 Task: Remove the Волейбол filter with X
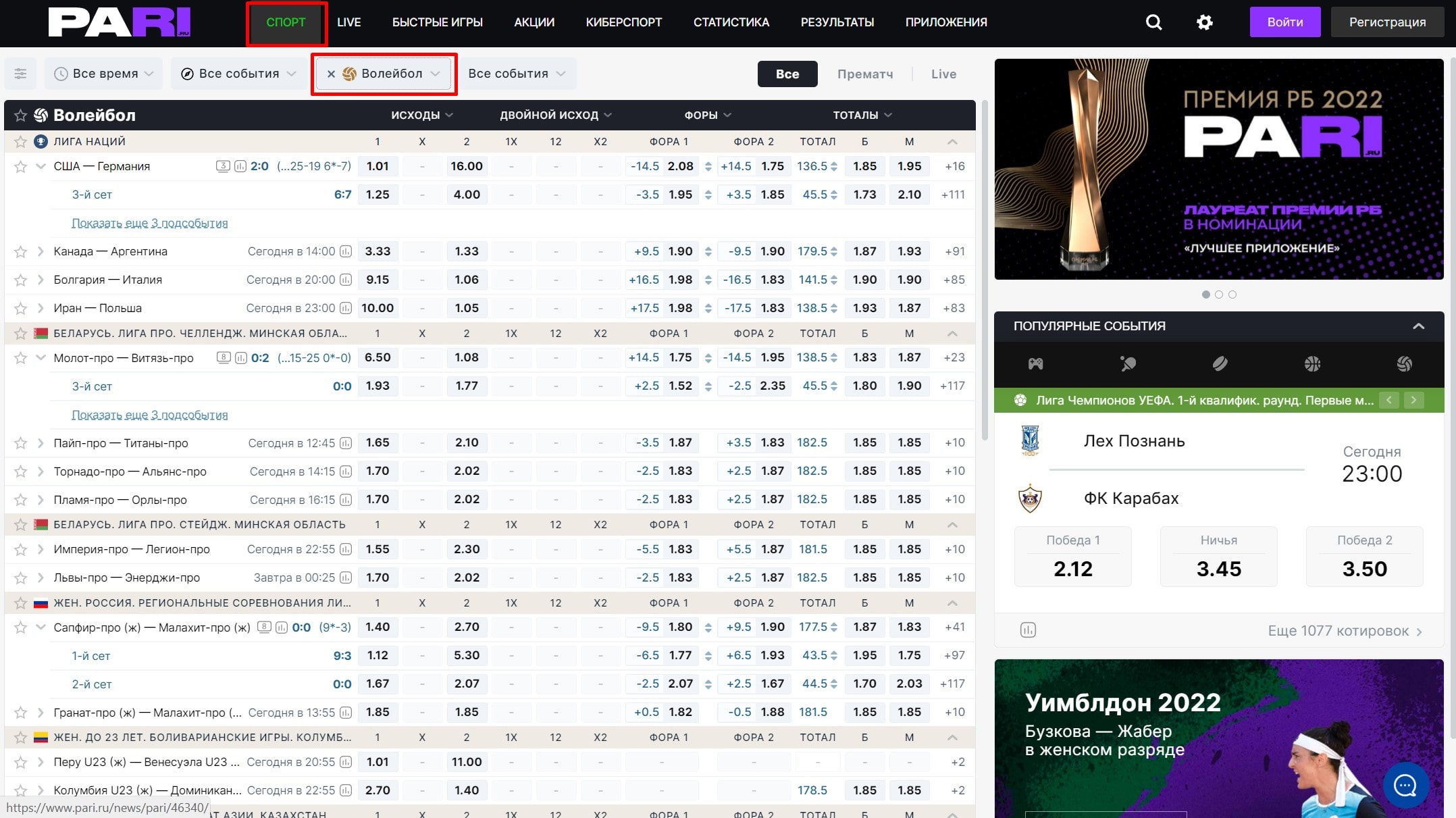[x=331, y=74]
